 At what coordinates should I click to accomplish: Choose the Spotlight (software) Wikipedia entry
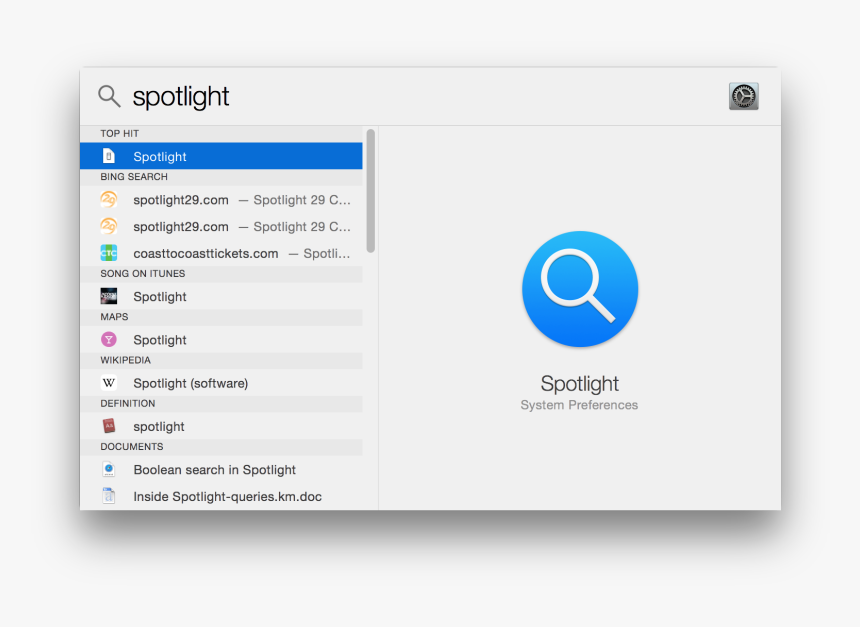(x=190, y=383)
